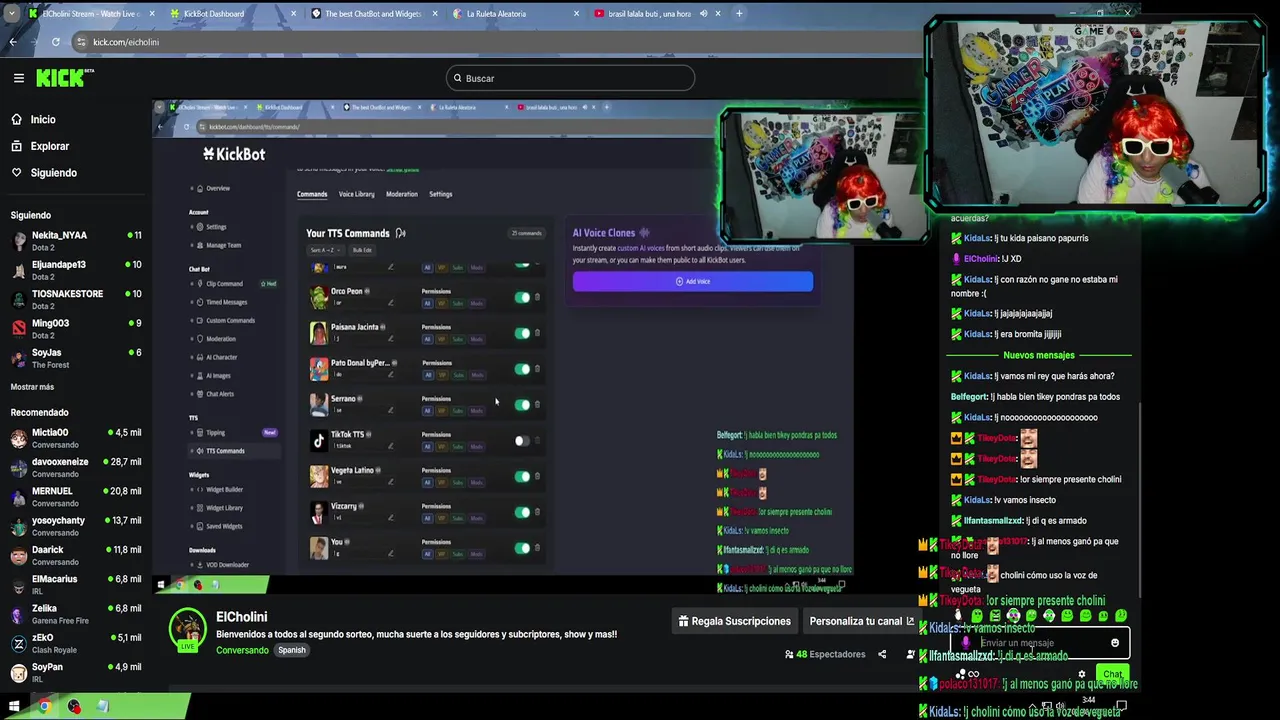Click Personaliza tu canal button
This screenshot has width=1280, height=720.
[x=860, y=621]
